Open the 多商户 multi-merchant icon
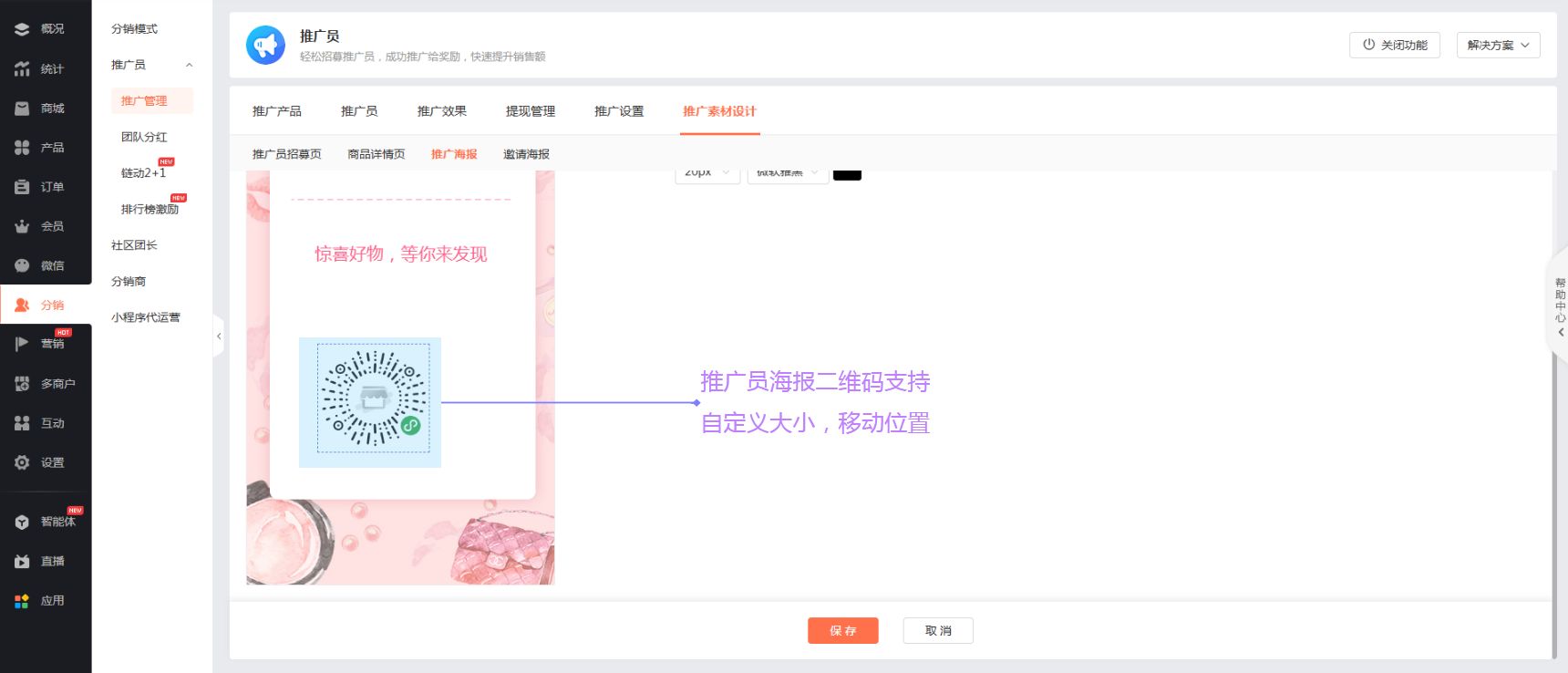The width and height of the screenshot is (1568, 673). [22, 384]
